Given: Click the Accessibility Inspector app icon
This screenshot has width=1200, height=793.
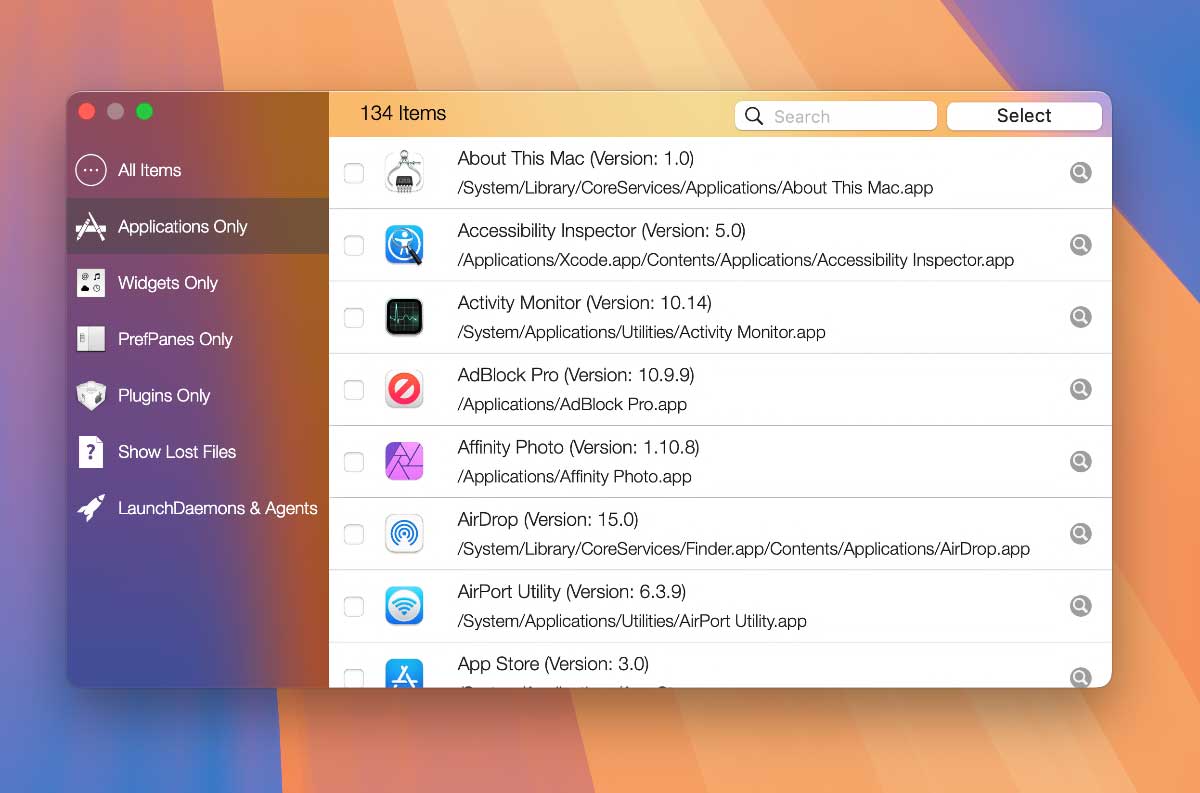Looking at the screenshot, I should tap(404, 245).
